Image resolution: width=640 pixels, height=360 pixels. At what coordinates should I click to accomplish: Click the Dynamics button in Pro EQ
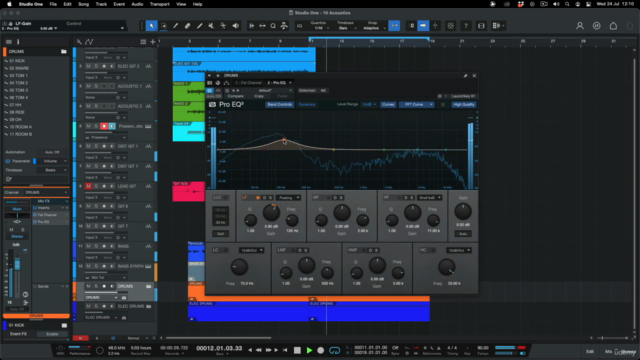pyautogui.click(x=307, y=104)
